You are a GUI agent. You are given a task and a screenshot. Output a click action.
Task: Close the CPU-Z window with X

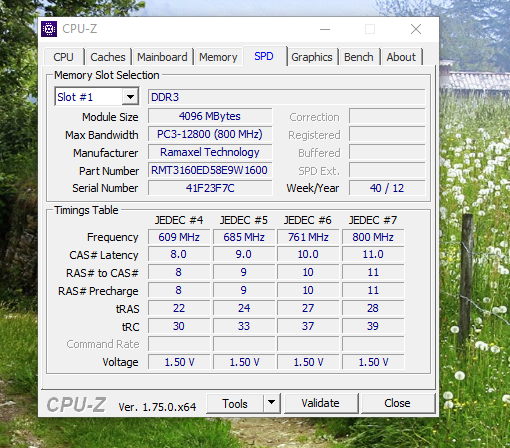(416, 29)
